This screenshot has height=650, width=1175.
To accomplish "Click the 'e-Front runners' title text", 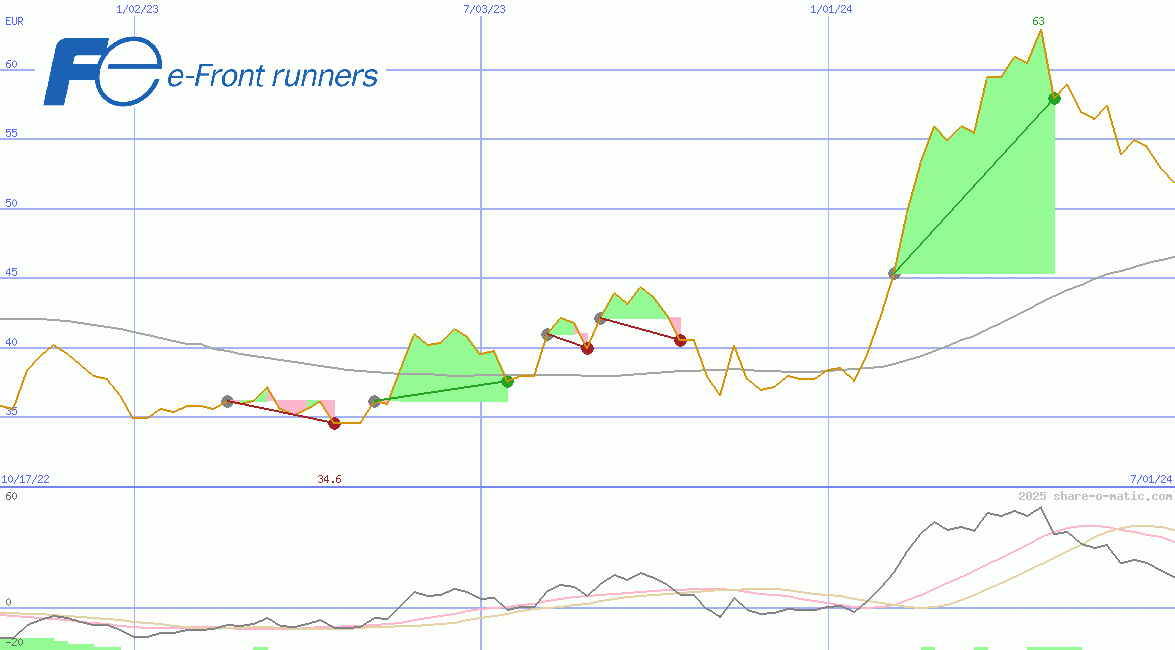I will (x=272, y=76).
